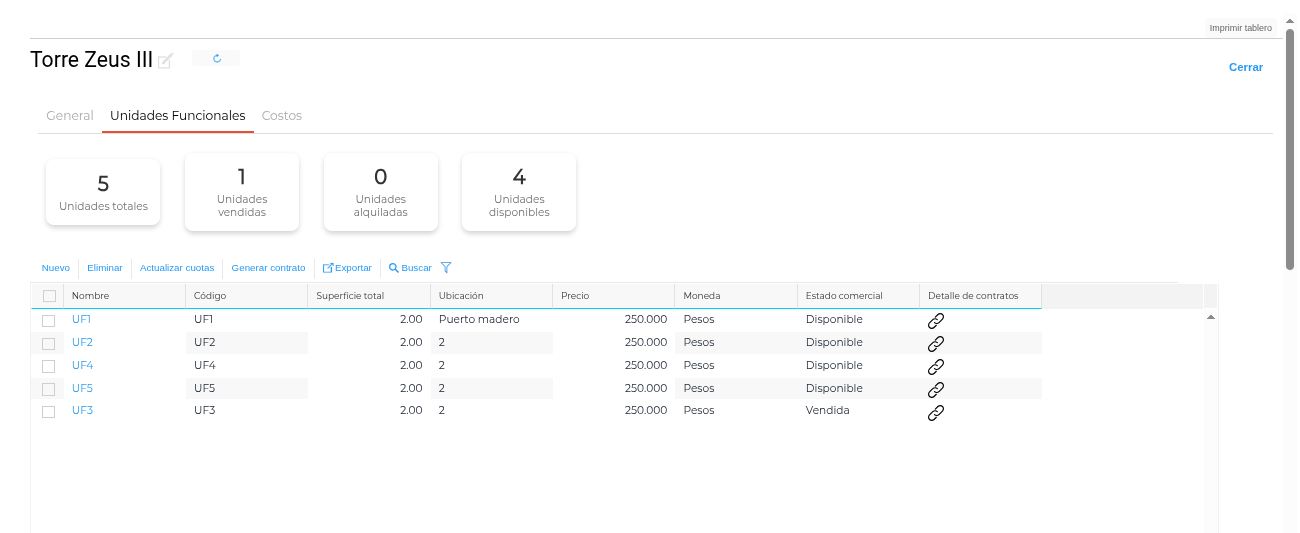1300x533 pixels.
Task: Open contract detail link icon for UF2
Action: coord(936,344)
